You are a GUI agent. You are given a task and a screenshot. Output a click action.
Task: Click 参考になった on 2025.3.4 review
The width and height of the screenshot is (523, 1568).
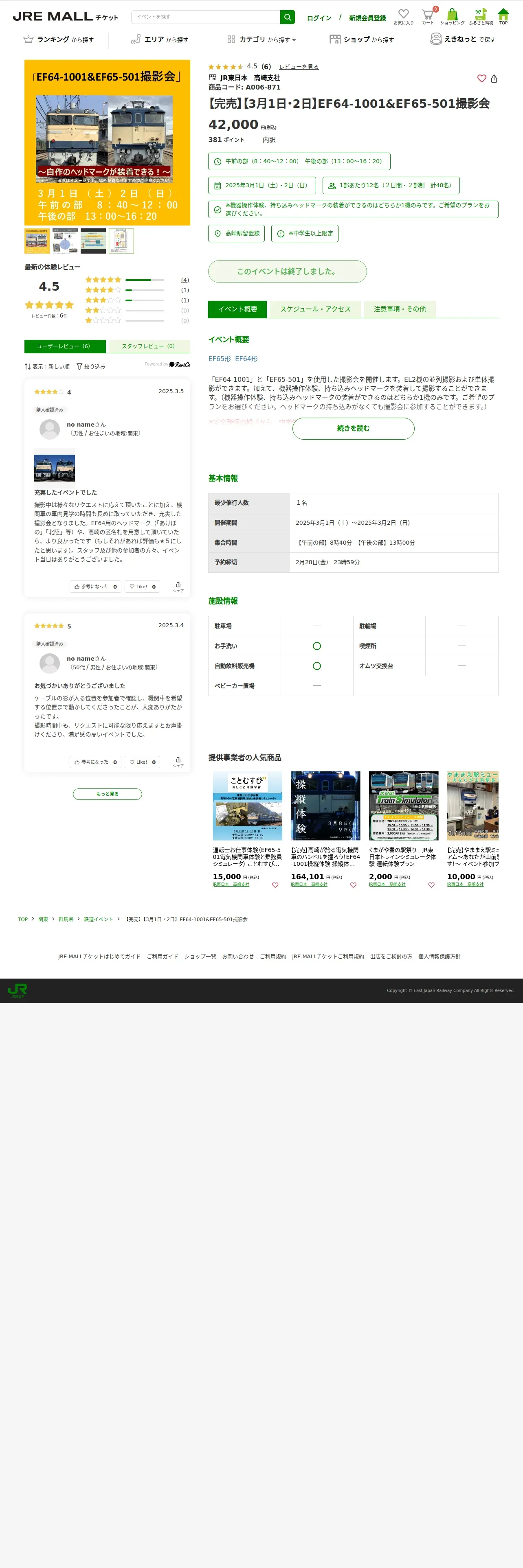point(96,762)
